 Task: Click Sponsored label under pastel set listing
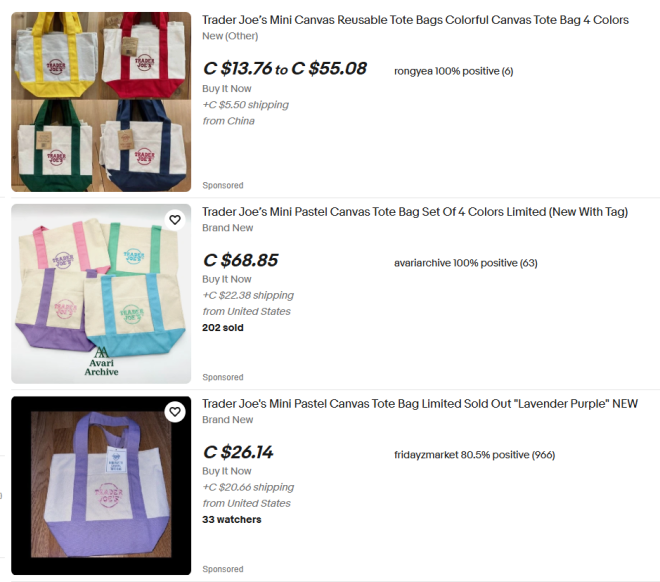point(222,377)
